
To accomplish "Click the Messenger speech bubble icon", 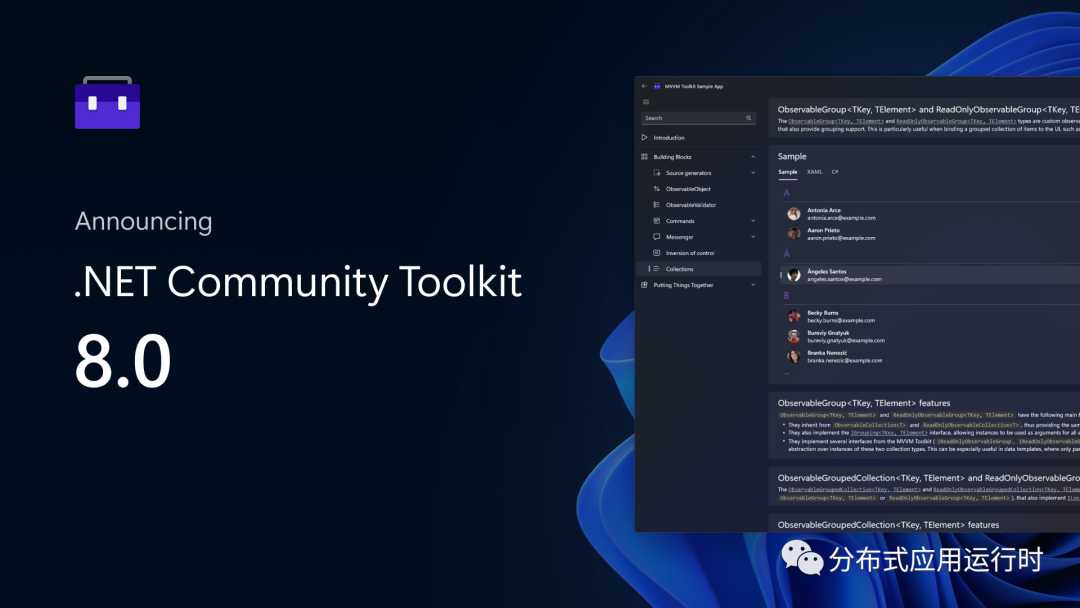I will pyautogui.click(x=656, y=237).
